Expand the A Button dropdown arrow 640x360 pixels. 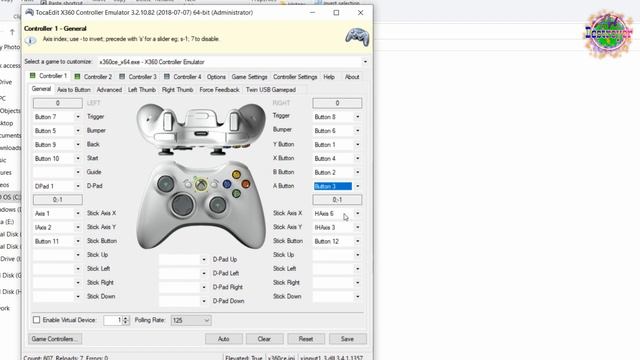pos(357,187)
